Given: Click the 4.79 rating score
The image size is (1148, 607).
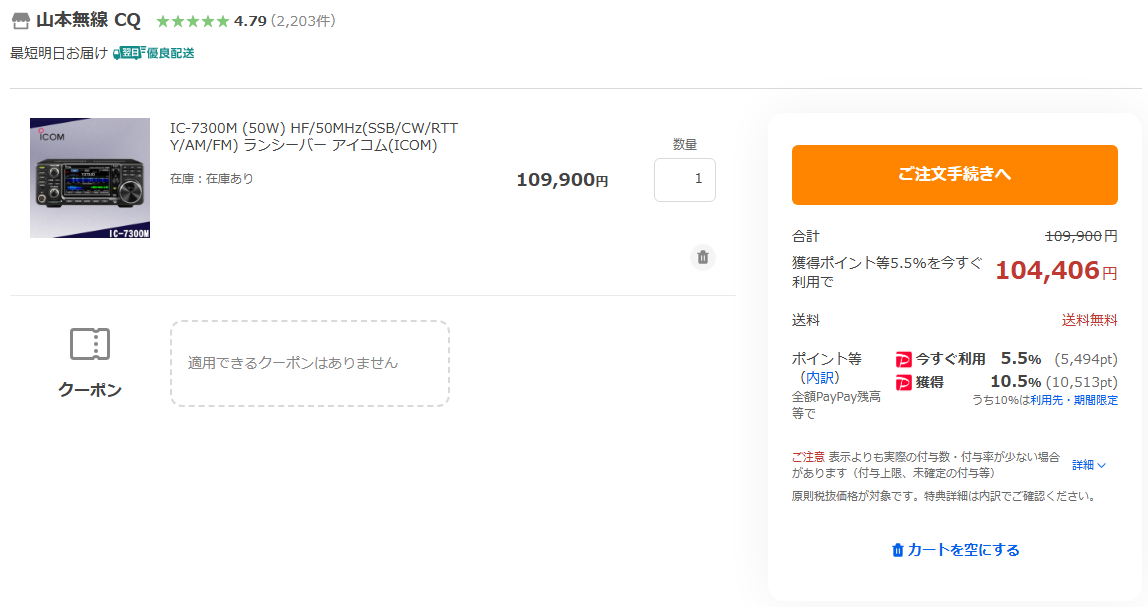Looking at the screenshot, I should pyautogui.click(x=250, y=21).
